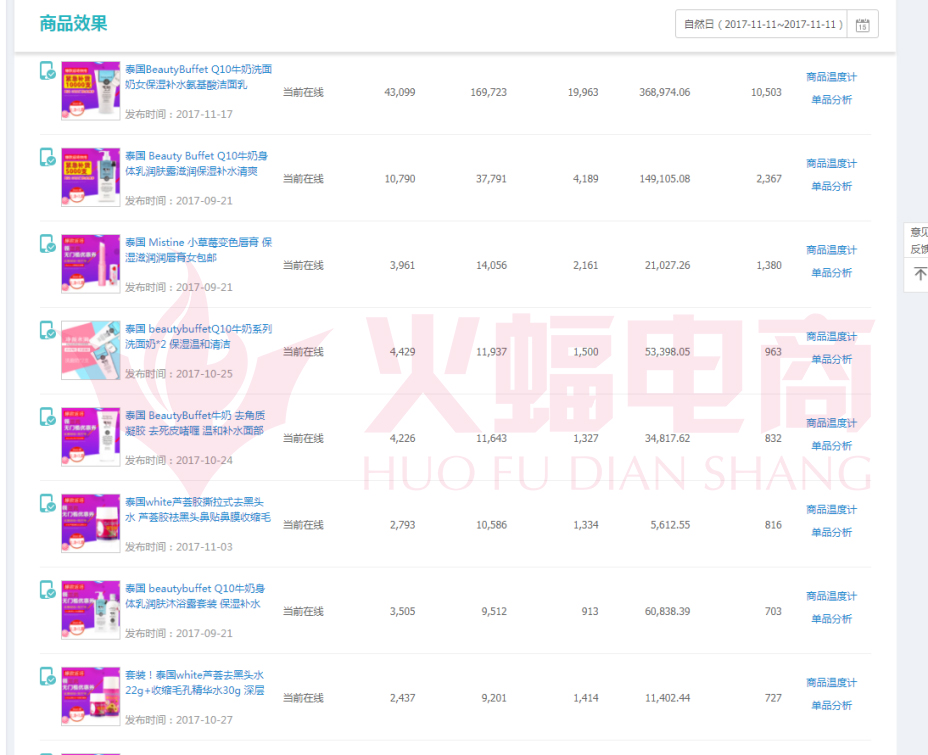
Task: Click 单品分析 for 牛奶 去角质凝胶 row
Action: [x=831, y=446]
